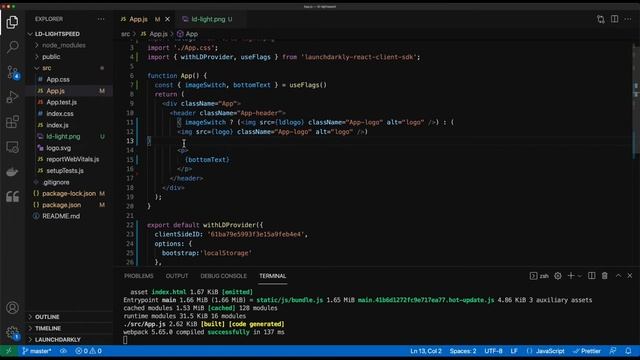The height and width of the screenshot is (360, 640).
Task: Place cursor on line 15 bottomText
Action: [207, 160]
